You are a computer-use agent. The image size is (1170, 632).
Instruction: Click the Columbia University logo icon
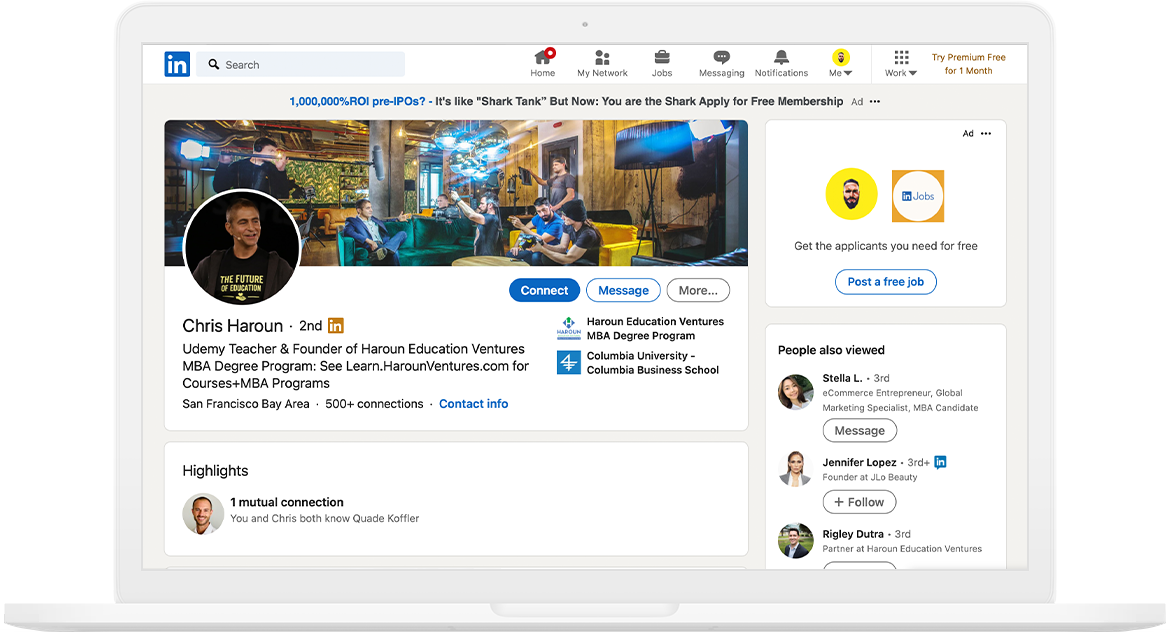tap(568, 363)
